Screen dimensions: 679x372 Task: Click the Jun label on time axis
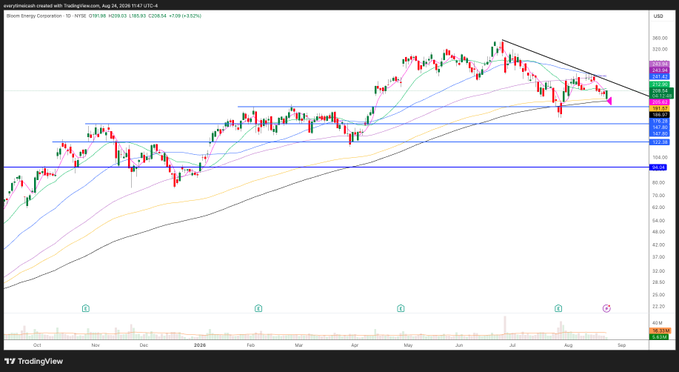point(459,345)
